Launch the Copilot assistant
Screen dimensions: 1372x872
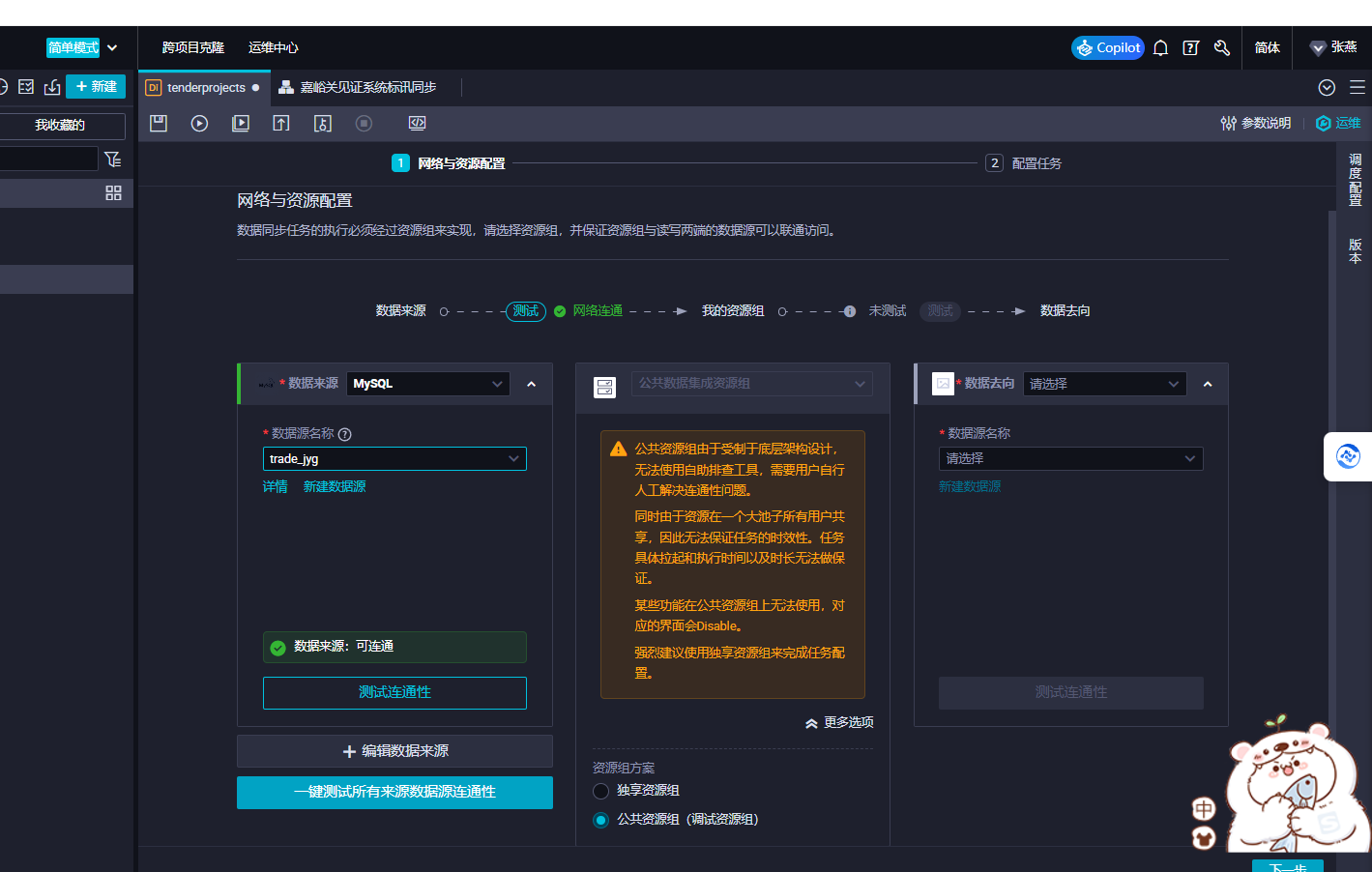[1108, 47]
